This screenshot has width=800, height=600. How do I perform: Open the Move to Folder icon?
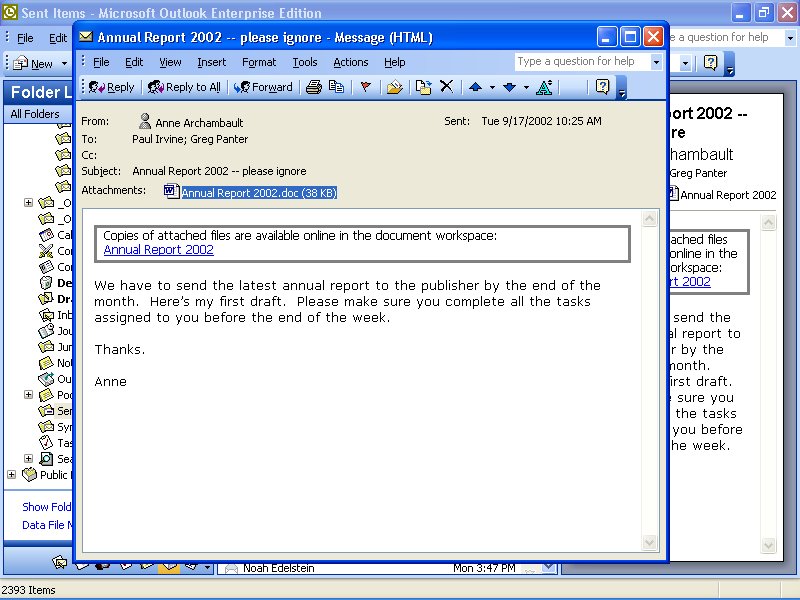(x=424, y=87)
